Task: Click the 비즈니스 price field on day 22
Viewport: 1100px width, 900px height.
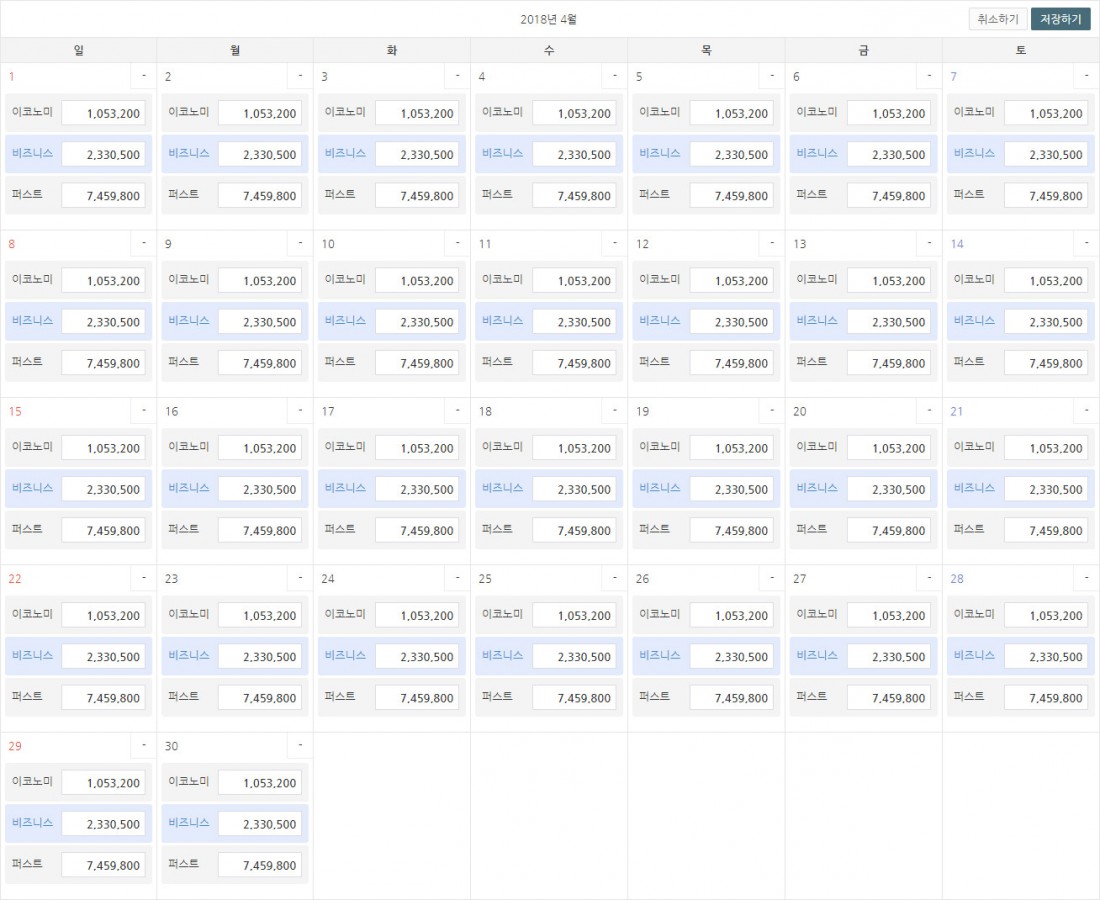Action: pos(103,657)
